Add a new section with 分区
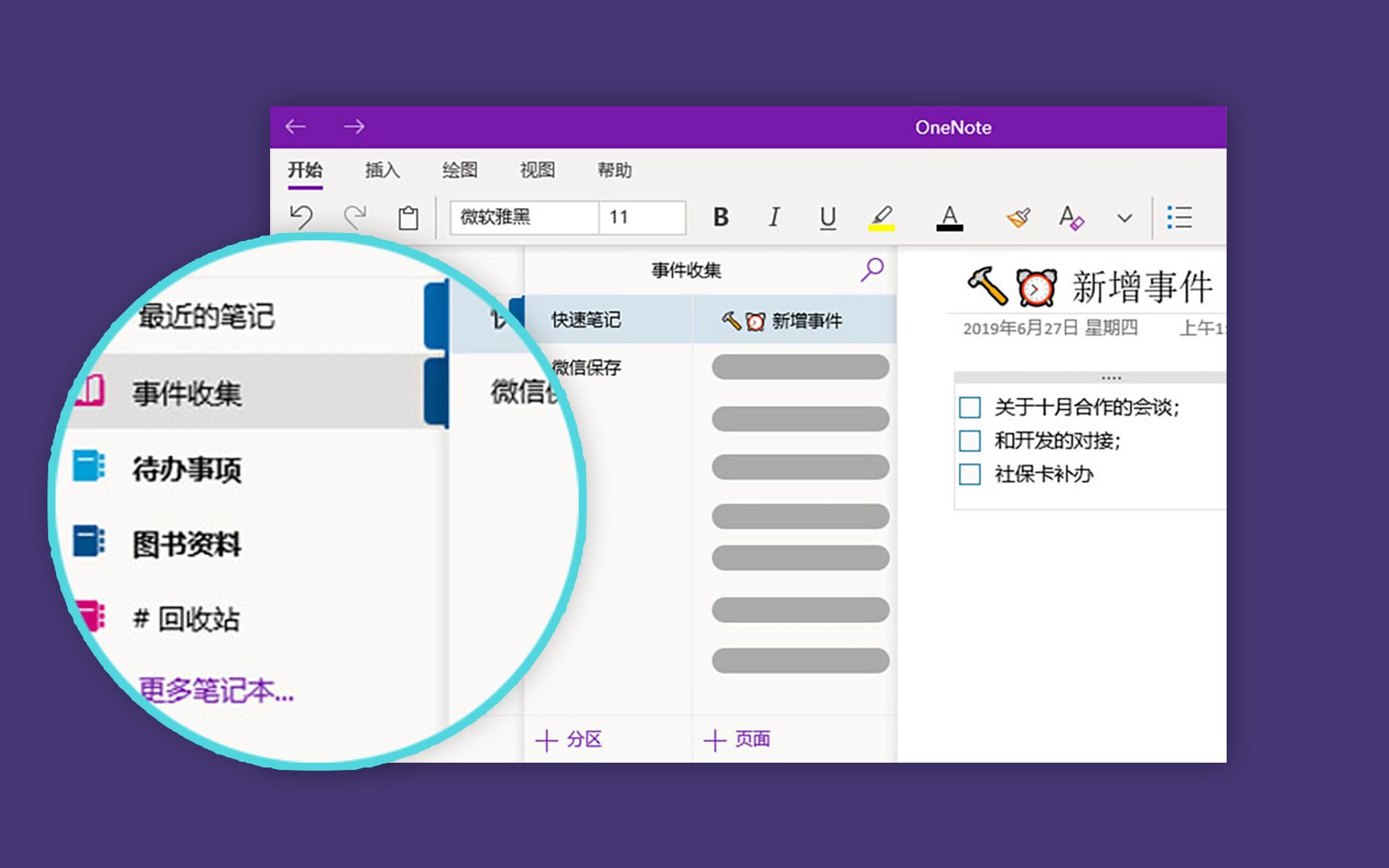Viewport: 1389px width, 868px height. [x=568, y=739]
